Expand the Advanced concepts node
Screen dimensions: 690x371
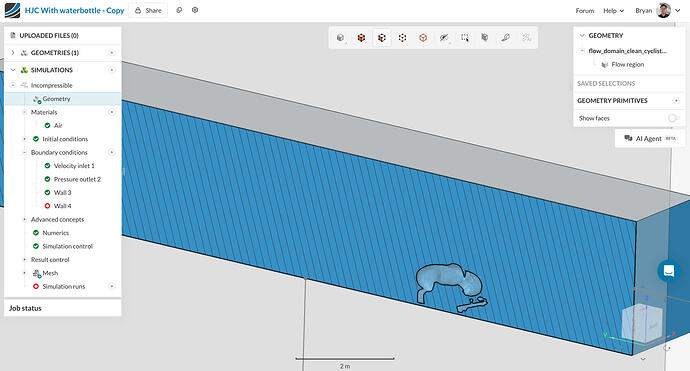coord(25,220)
